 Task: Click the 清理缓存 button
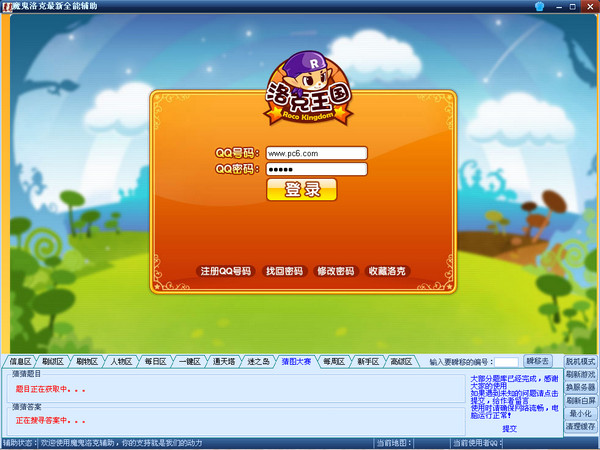[580, 427]
